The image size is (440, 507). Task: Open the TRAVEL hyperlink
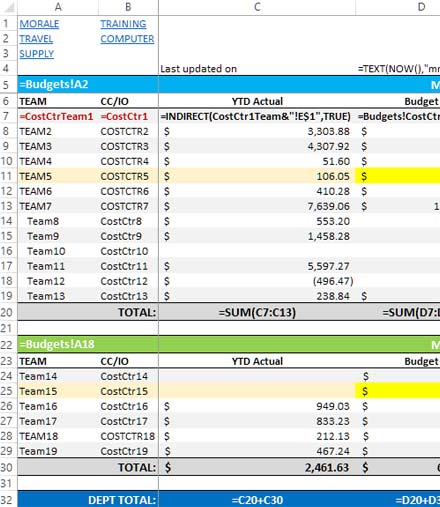click(36, 39)
